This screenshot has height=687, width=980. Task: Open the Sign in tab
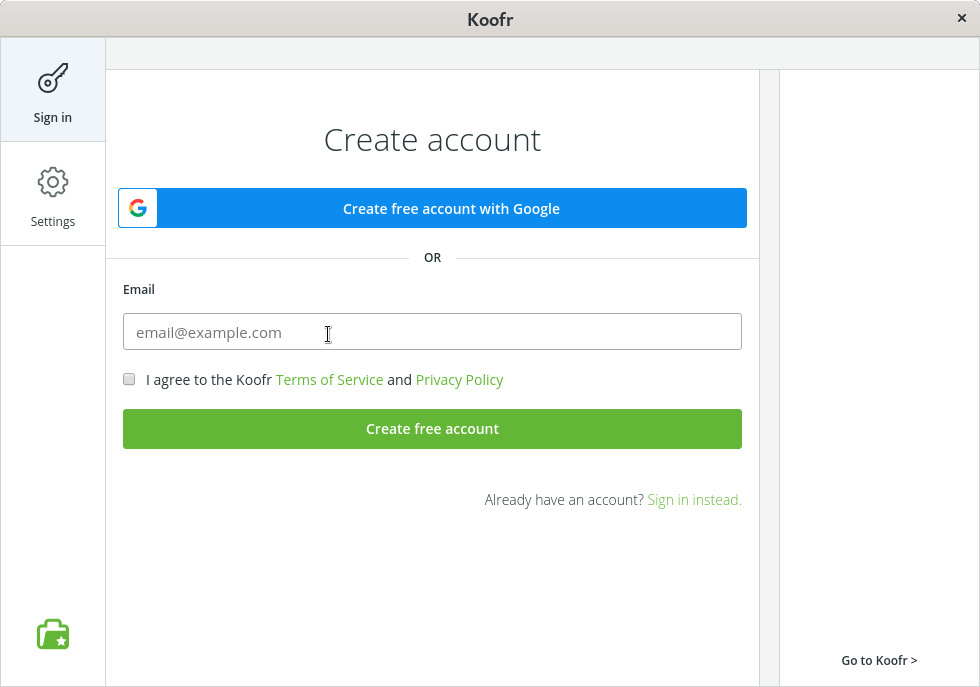pyautogui.click(x=52, y=90)
